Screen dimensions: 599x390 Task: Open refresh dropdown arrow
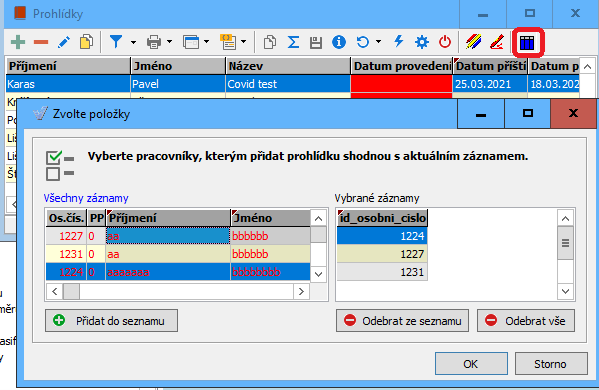click(378, 42)
